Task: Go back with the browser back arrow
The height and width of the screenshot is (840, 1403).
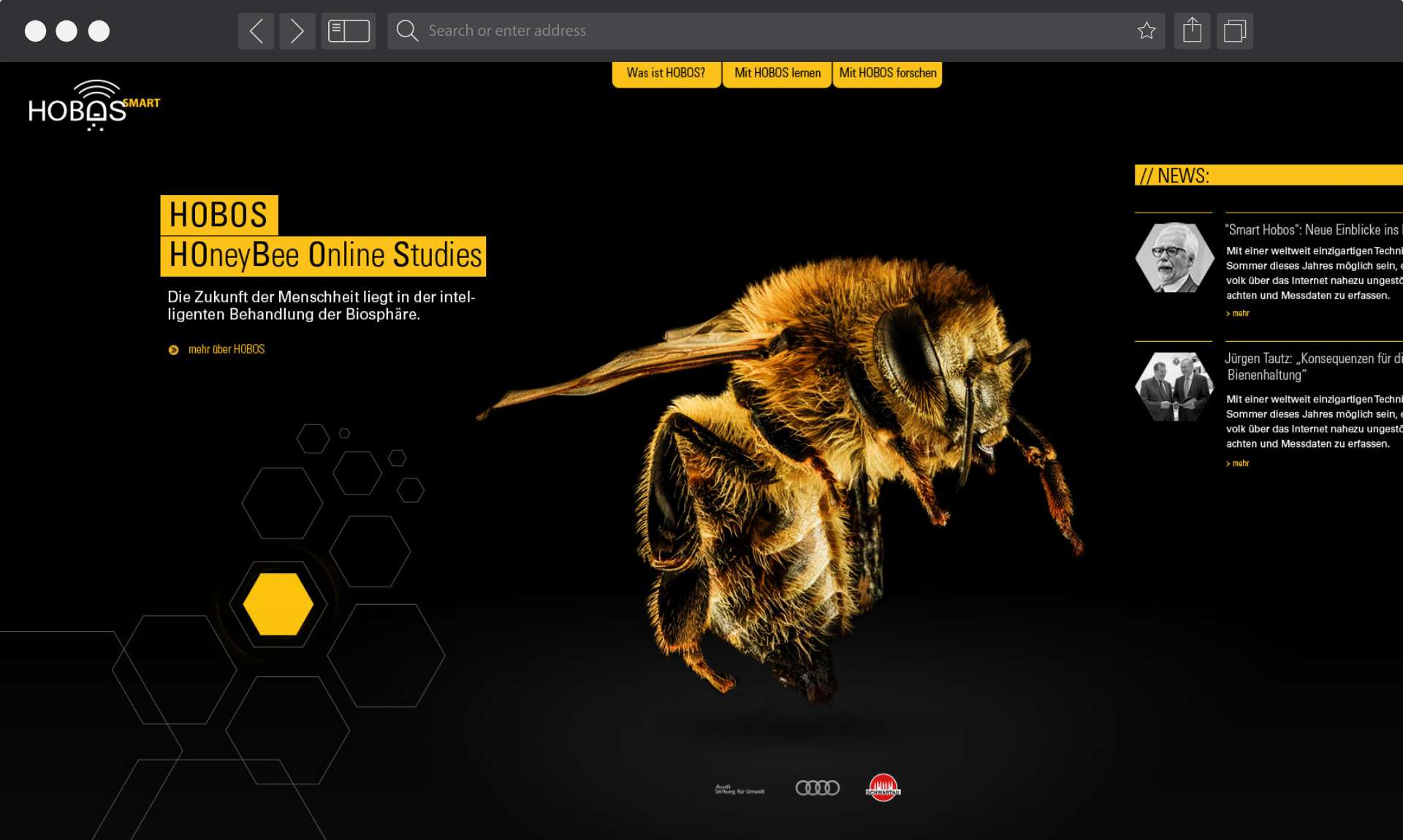Action: 256,31
